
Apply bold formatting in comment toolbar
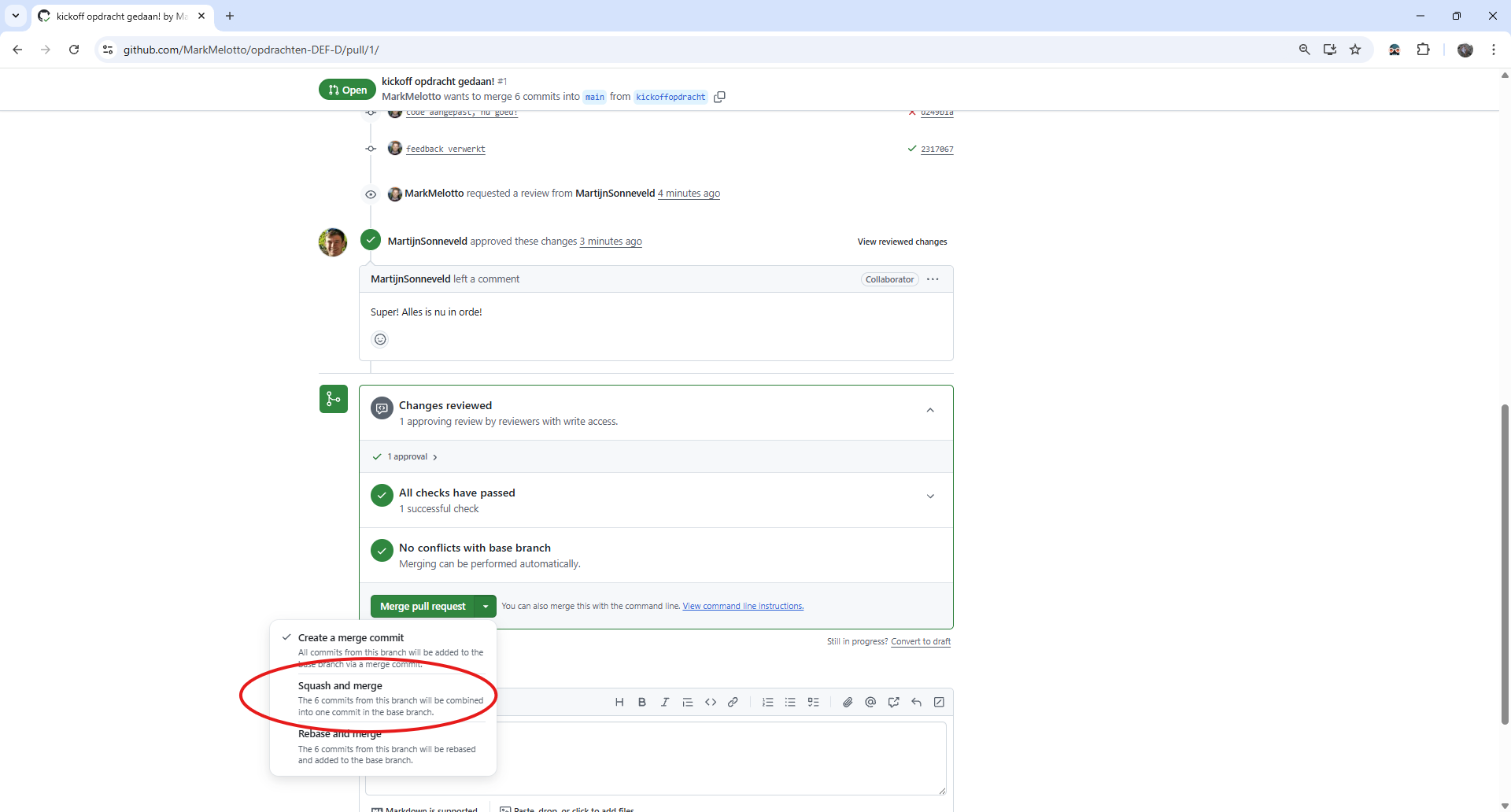642,702
